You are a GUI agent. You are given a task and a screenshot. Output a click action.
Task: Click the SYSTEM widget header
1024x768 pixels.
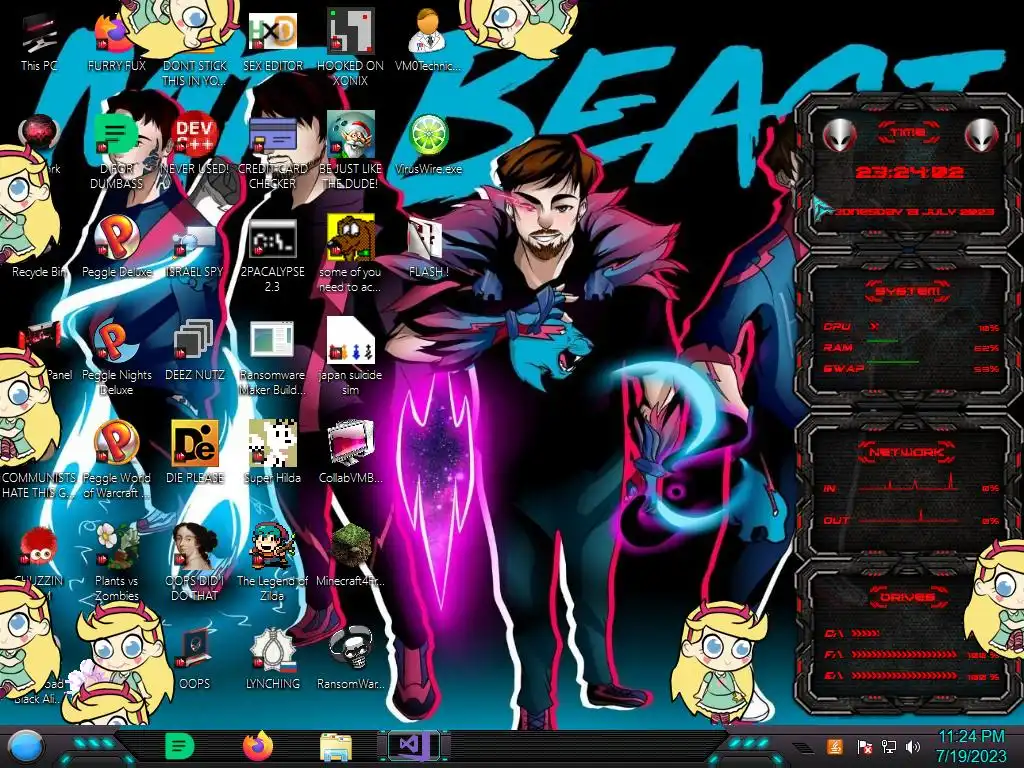tap(908, 291)
